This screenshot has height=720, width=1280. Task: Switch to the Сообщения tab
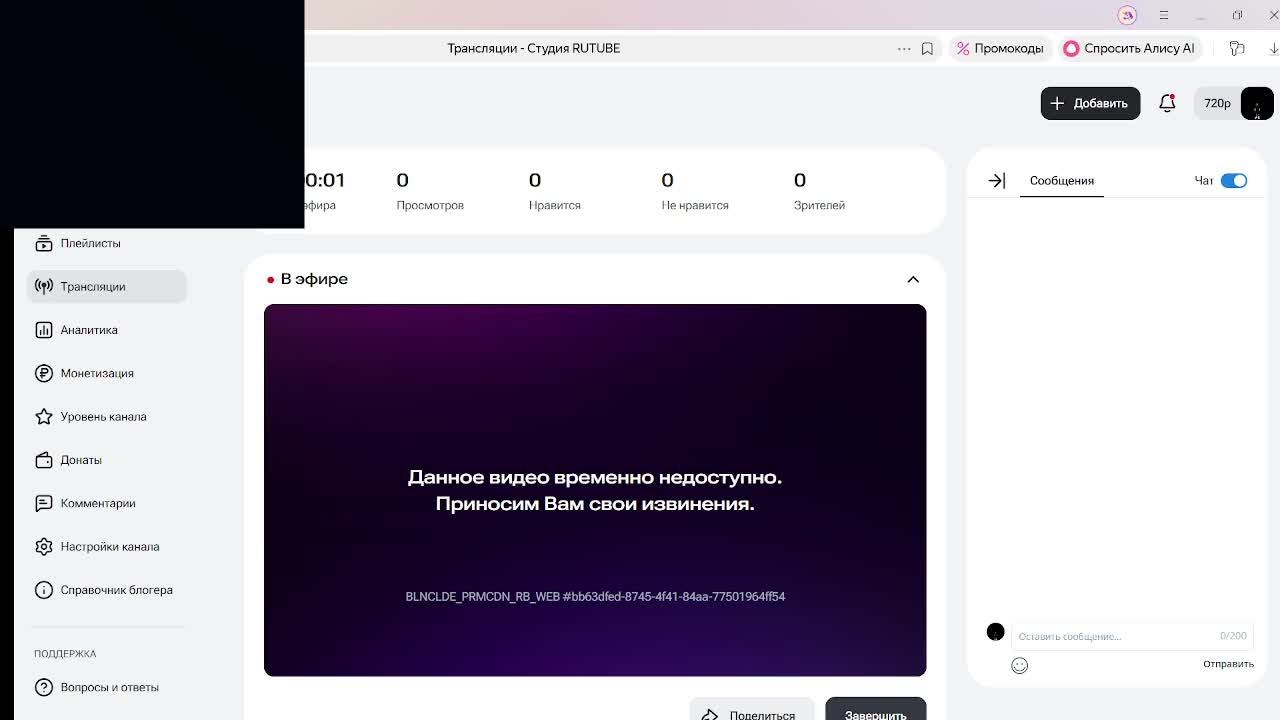[1062, 181]
